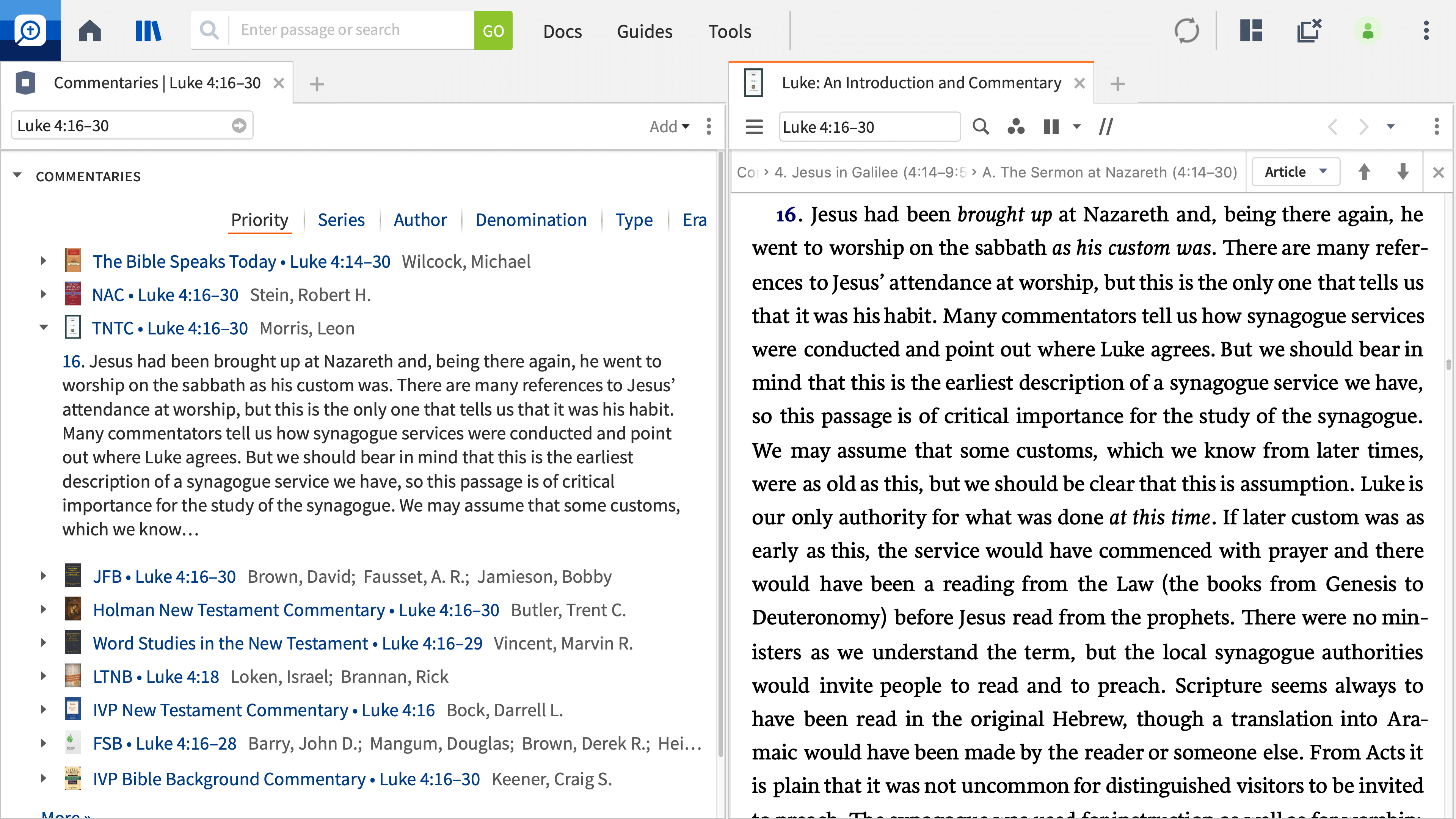Toggle visual filters icon
Viewport: 1456px width, 819px height.
pyautogui.click(x=1016, y=127)
